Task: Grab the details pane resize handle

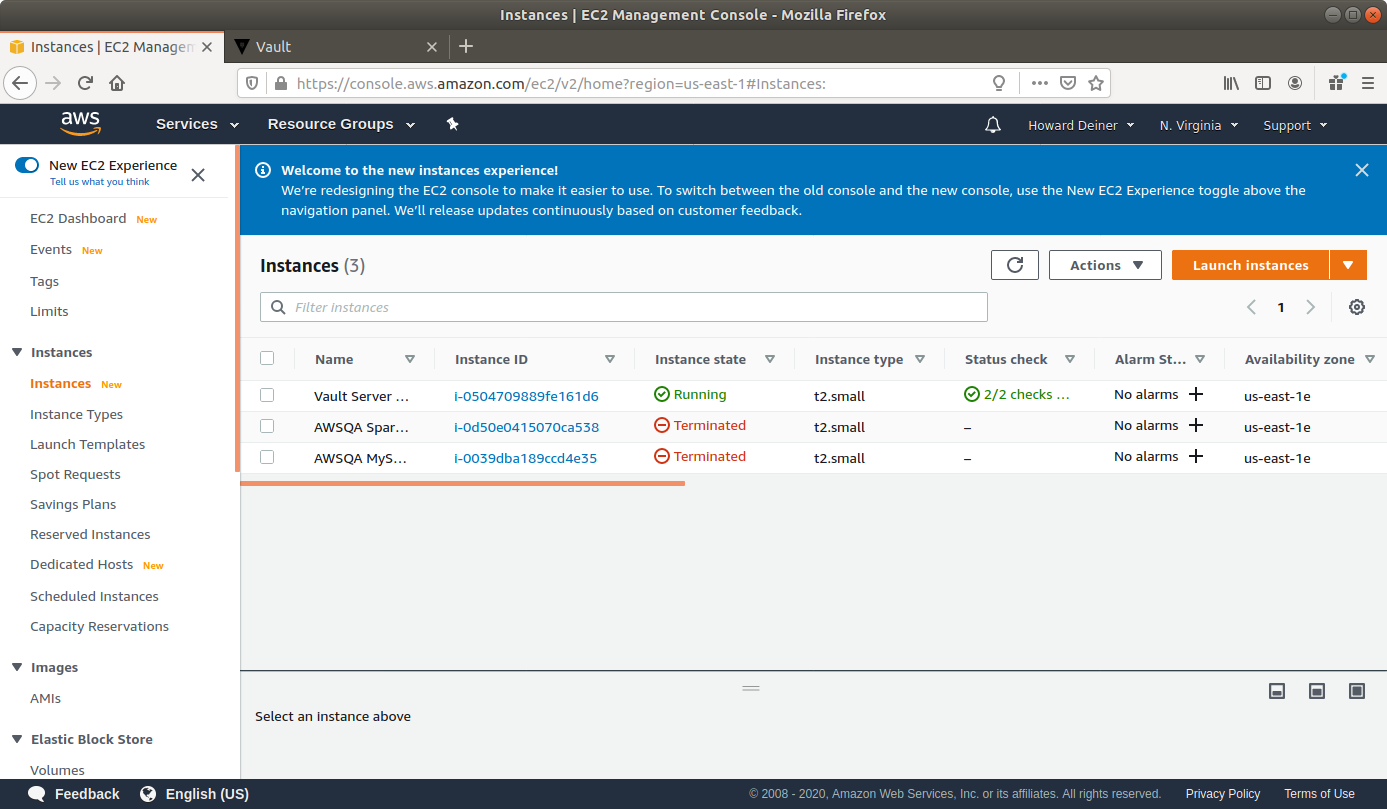Action: pos(751,688)
